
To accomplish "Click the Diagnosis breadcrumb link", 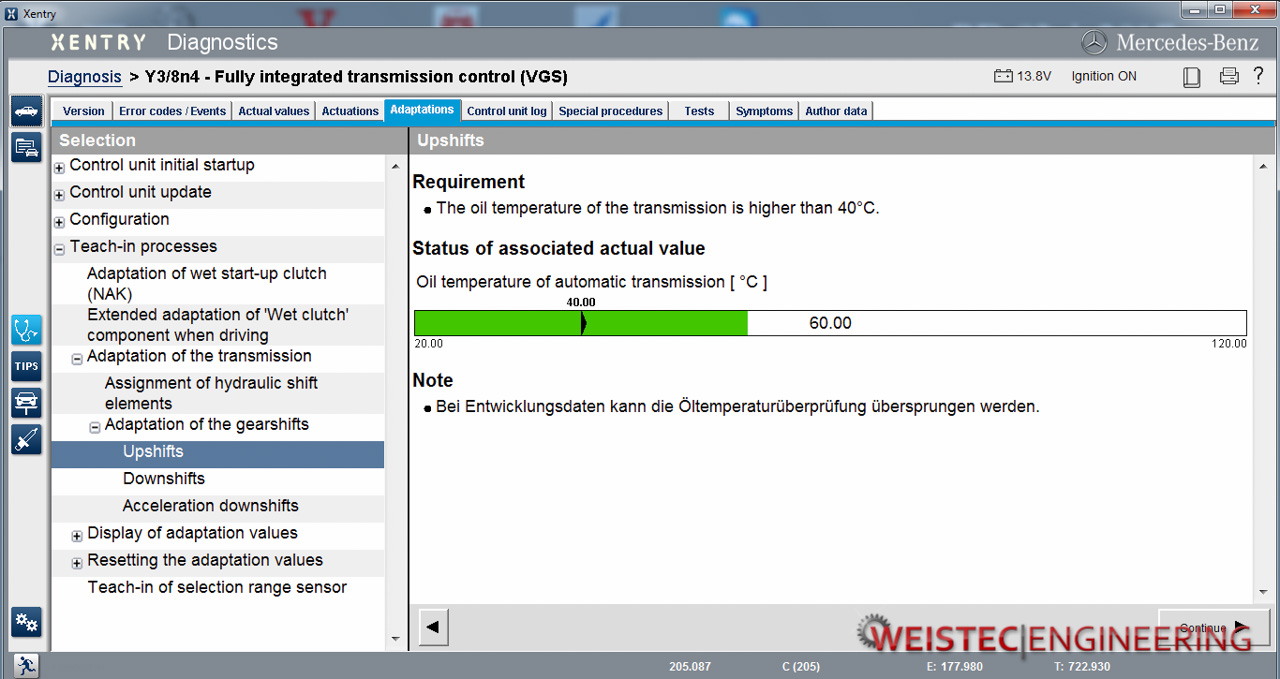I will (85, 76).
